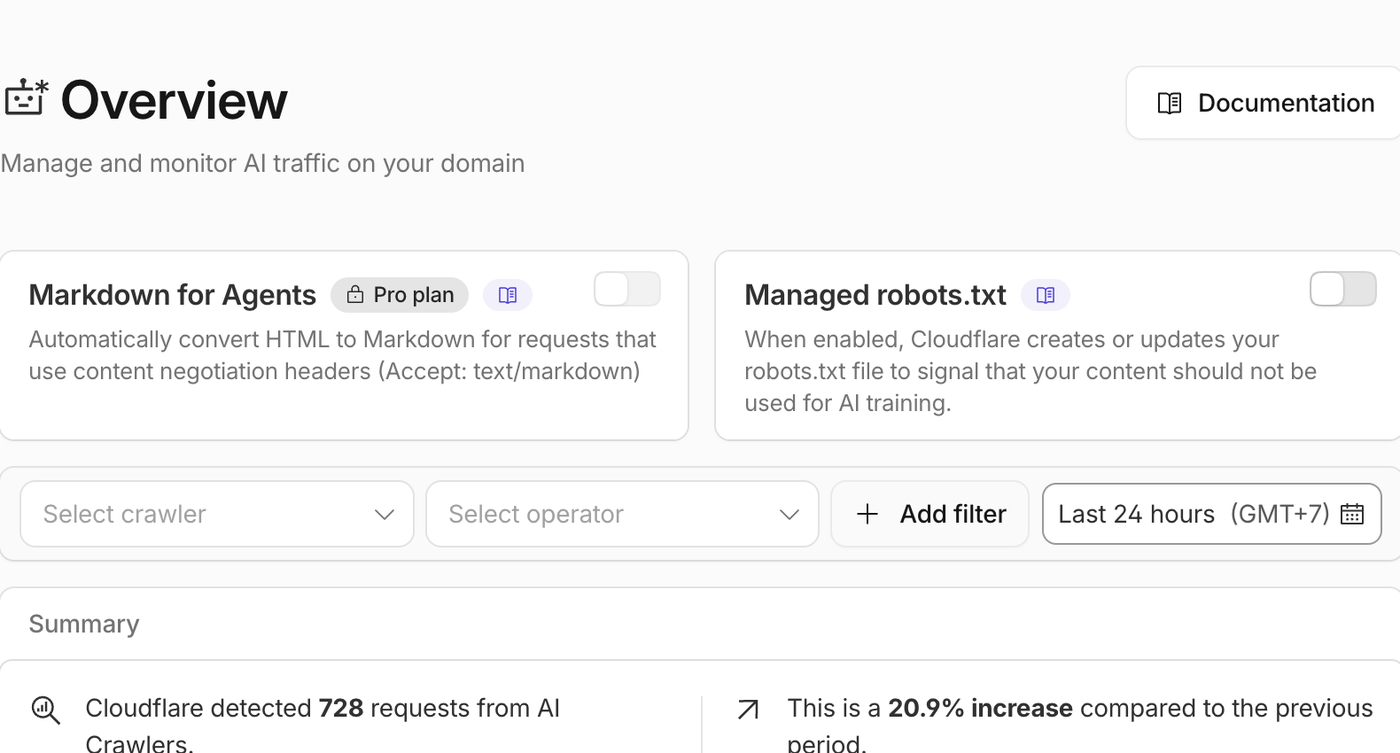Screen dimensions: 1400x753
Task: Open the Last 24 hours date range picker
Action: tap(1212, 514)
